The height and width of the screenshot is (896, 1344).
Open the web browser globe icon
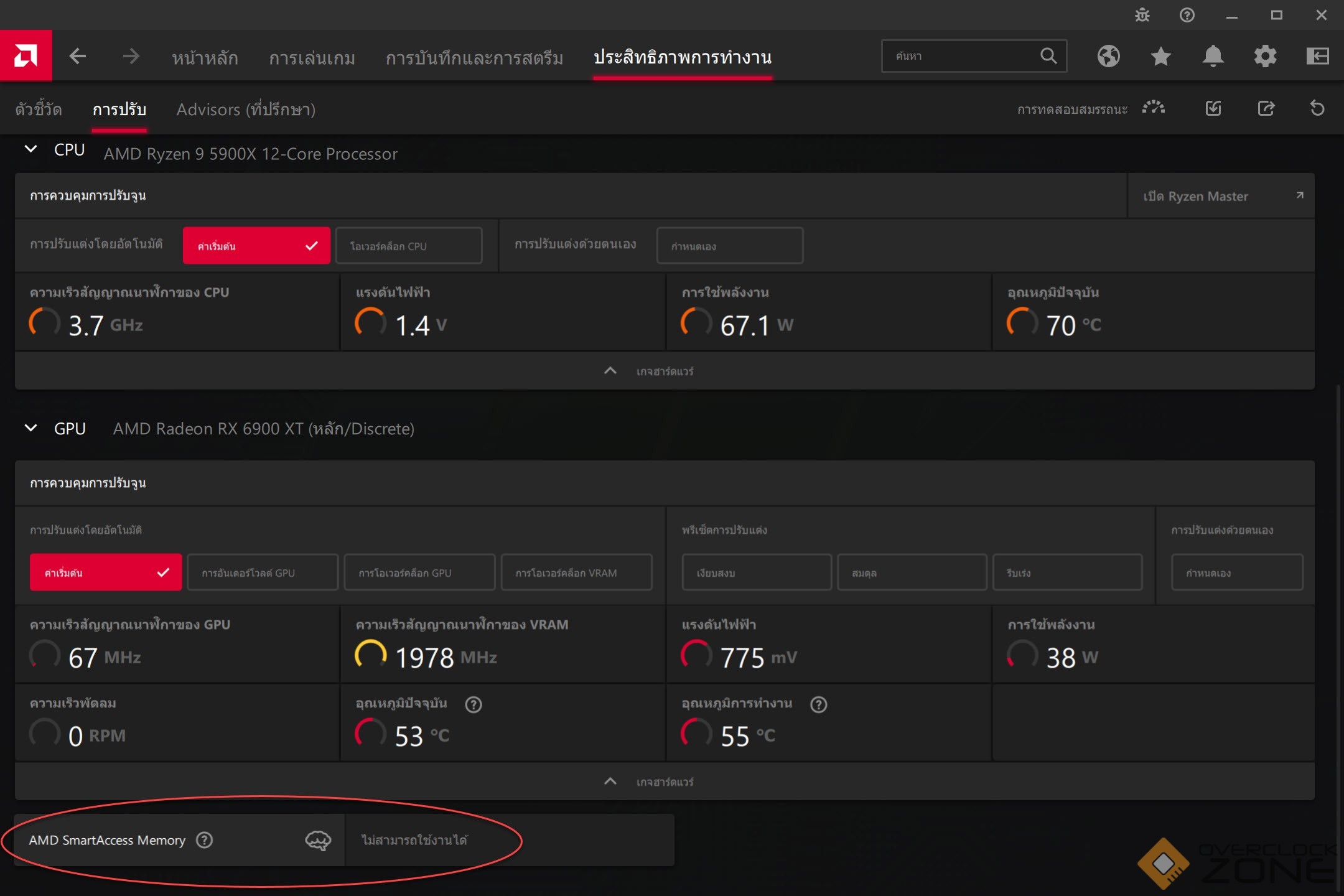pos(1108,56)
